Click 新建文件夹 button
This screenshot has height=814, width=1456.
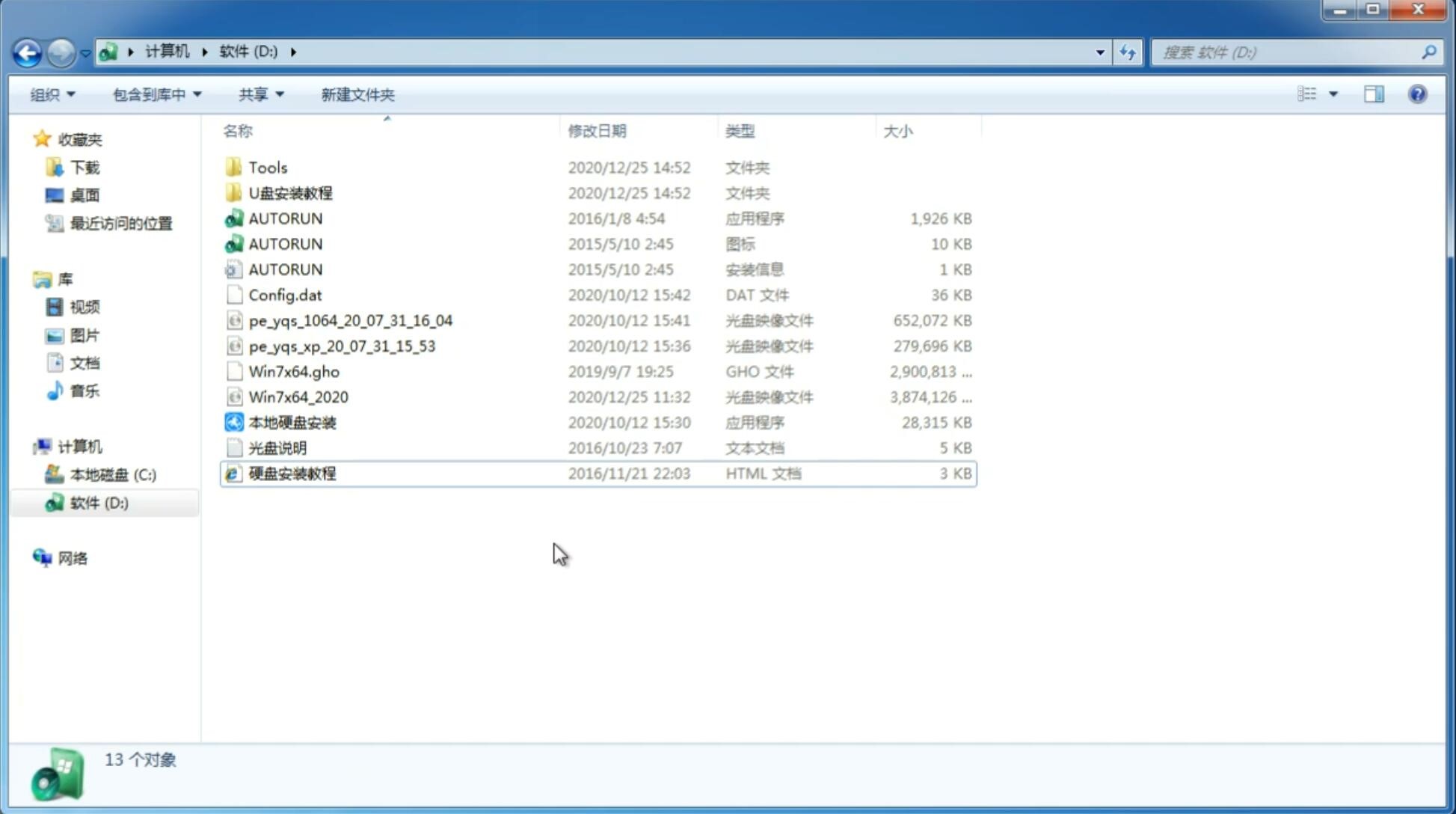pos(357,94)
